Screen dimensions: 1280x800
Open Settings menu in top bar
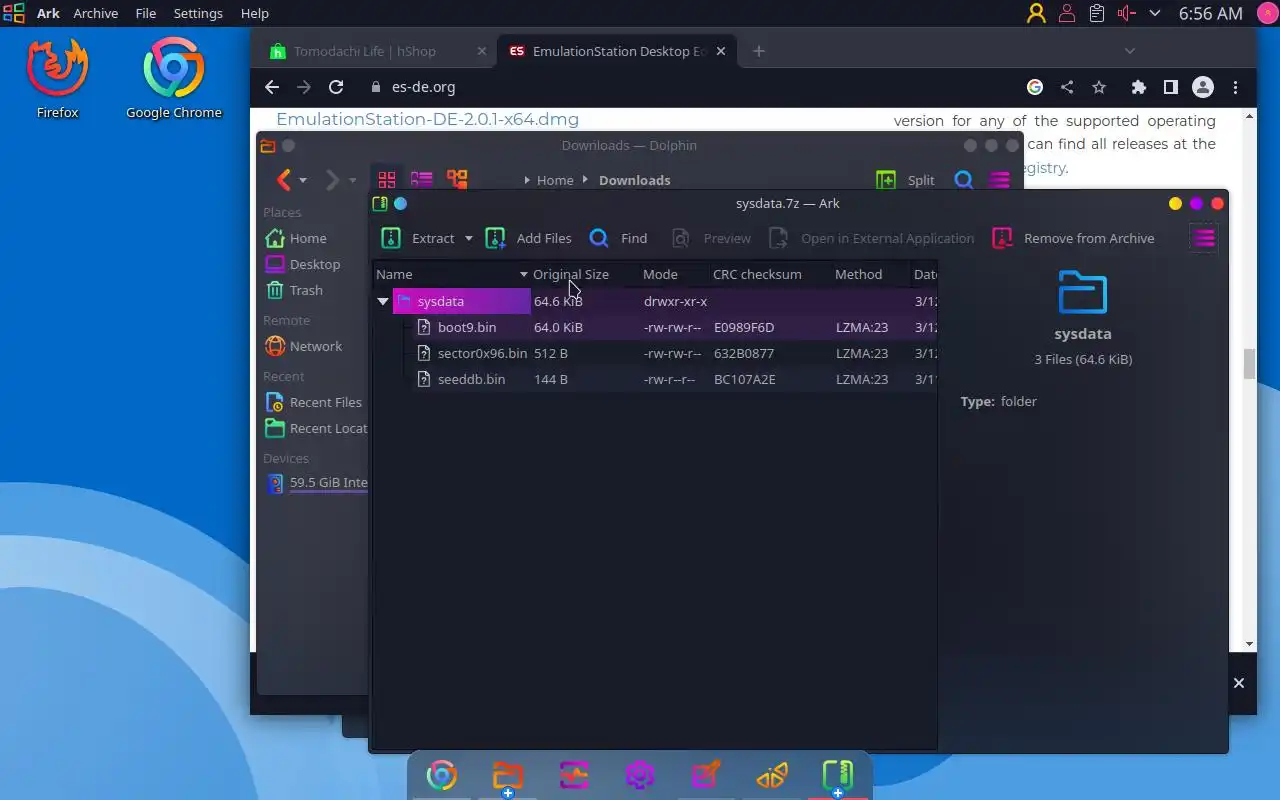198,13
